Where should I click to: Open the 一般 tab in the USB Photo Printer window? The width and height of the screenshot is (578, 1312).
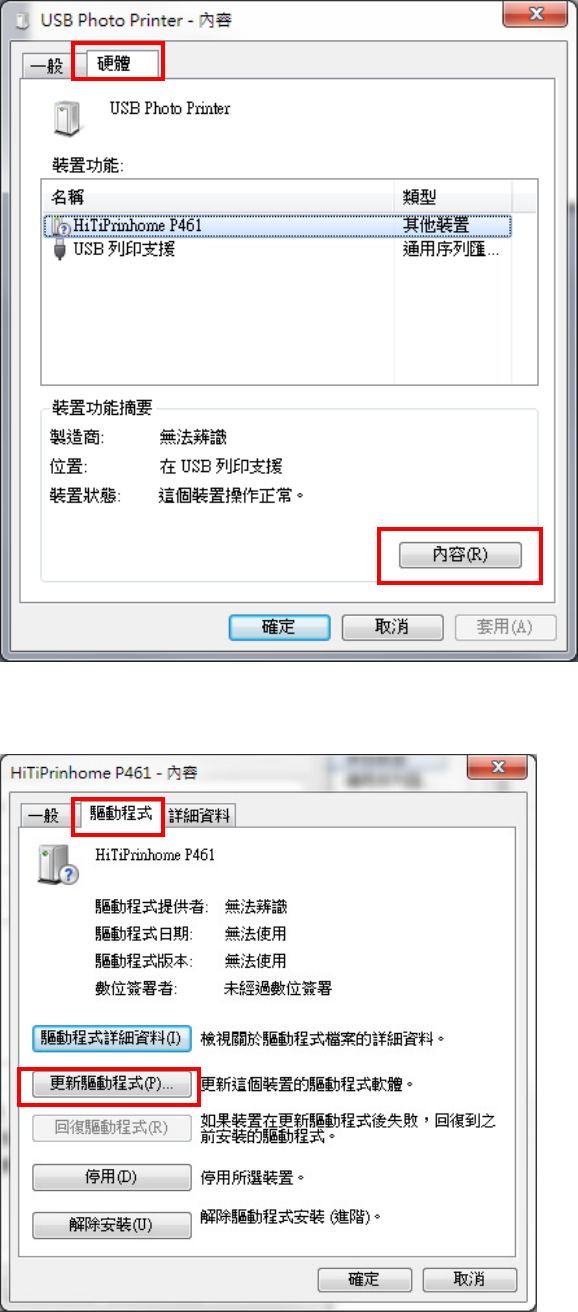pyautogui.click(x=48, y=67)
